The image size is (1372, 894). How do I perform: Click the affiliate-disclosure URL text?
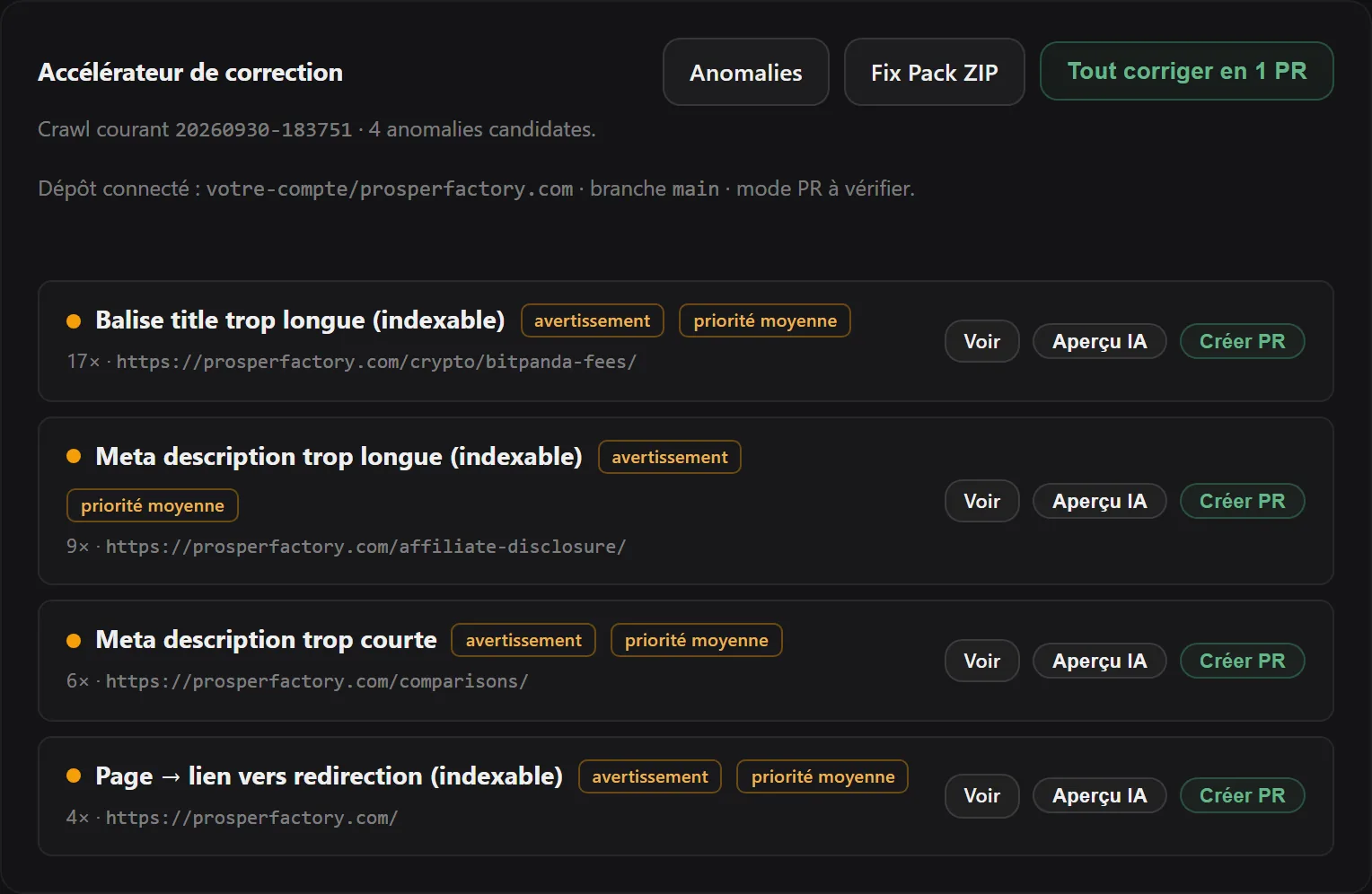point(365,547)
